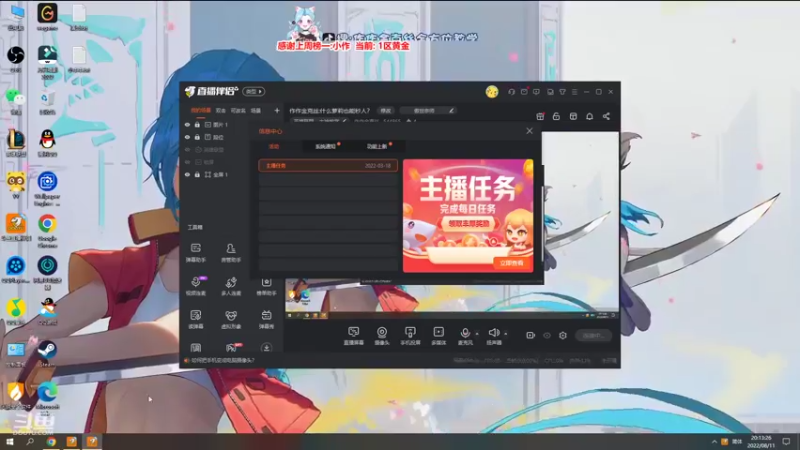Add the Live Screen capture source

(354, 336)
